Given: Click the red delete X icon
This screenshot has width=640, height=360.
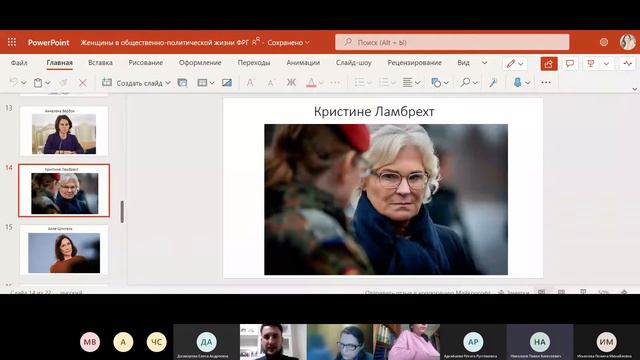Looking at the screenshot, I should coord(82,83).
